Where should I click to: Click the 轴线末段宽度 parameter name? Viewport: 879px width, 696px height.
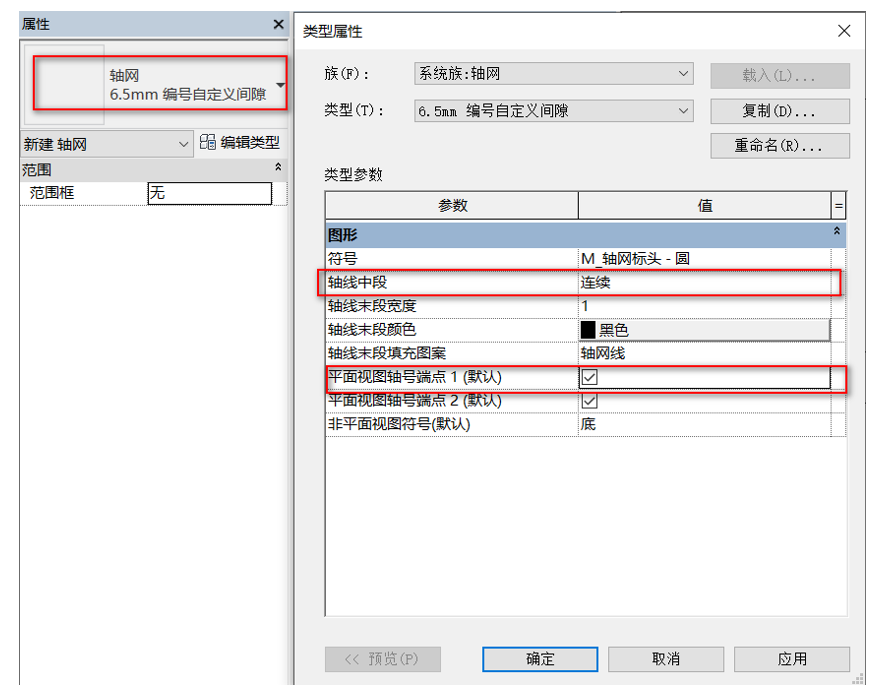372,306
